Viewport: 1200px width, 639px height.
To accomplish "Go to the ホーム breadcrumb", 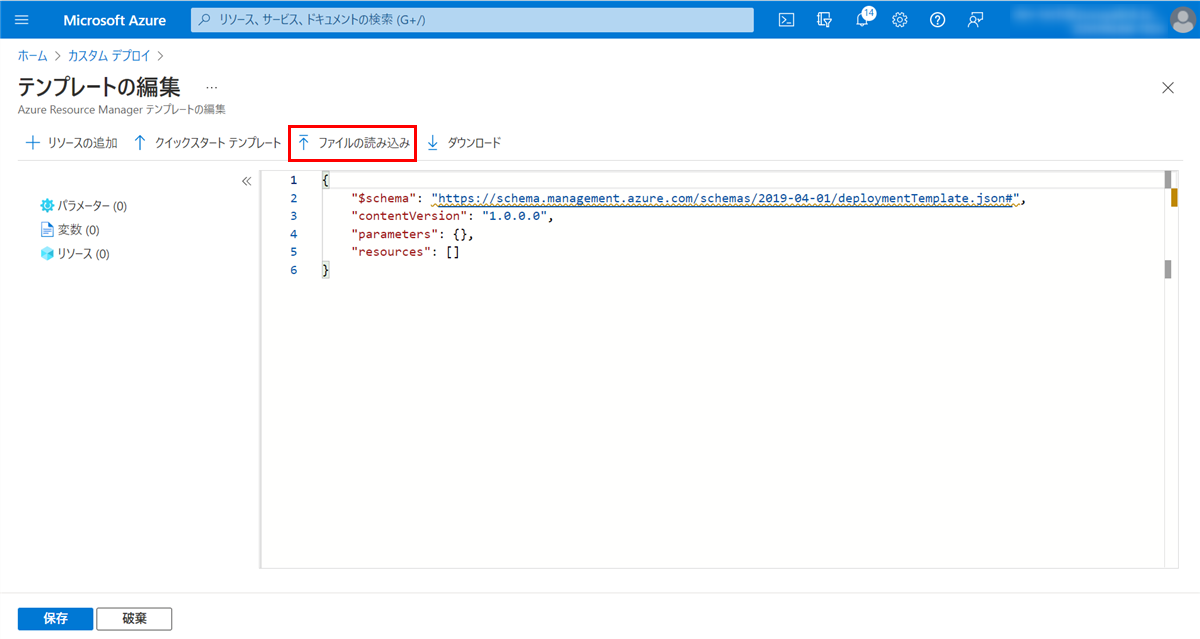I will [32, 56].
